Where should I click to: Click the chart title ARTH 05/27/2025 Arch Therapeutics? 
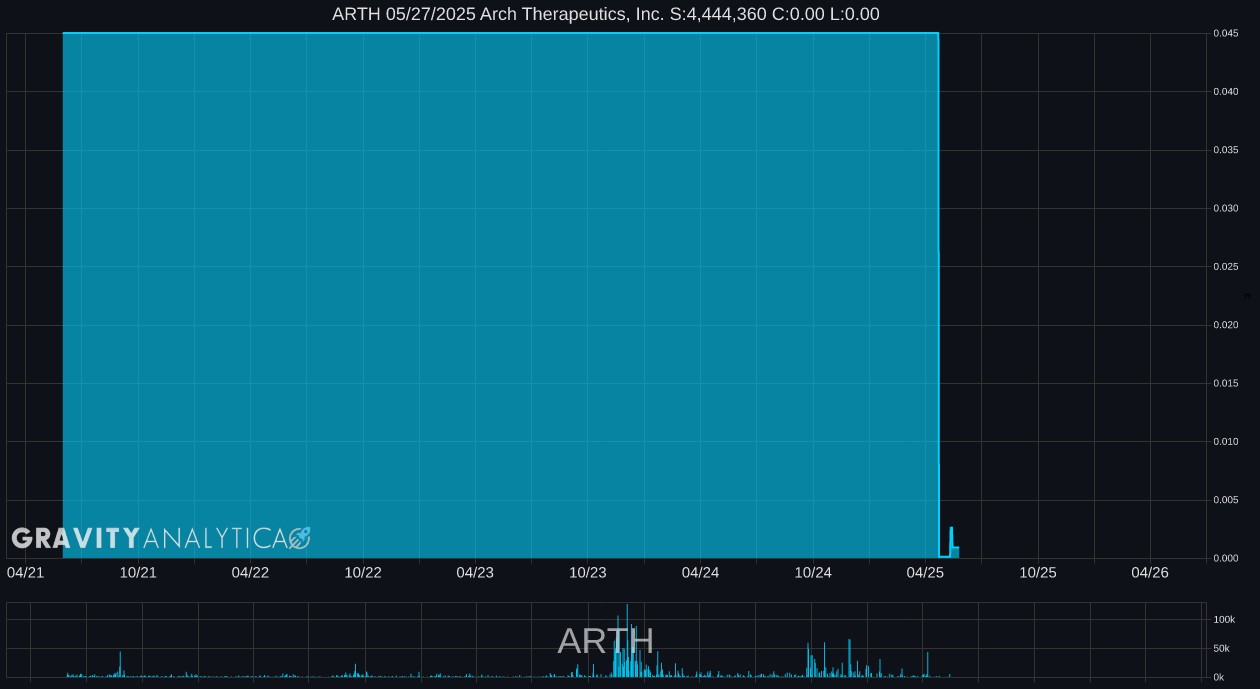tap(605, 14)
